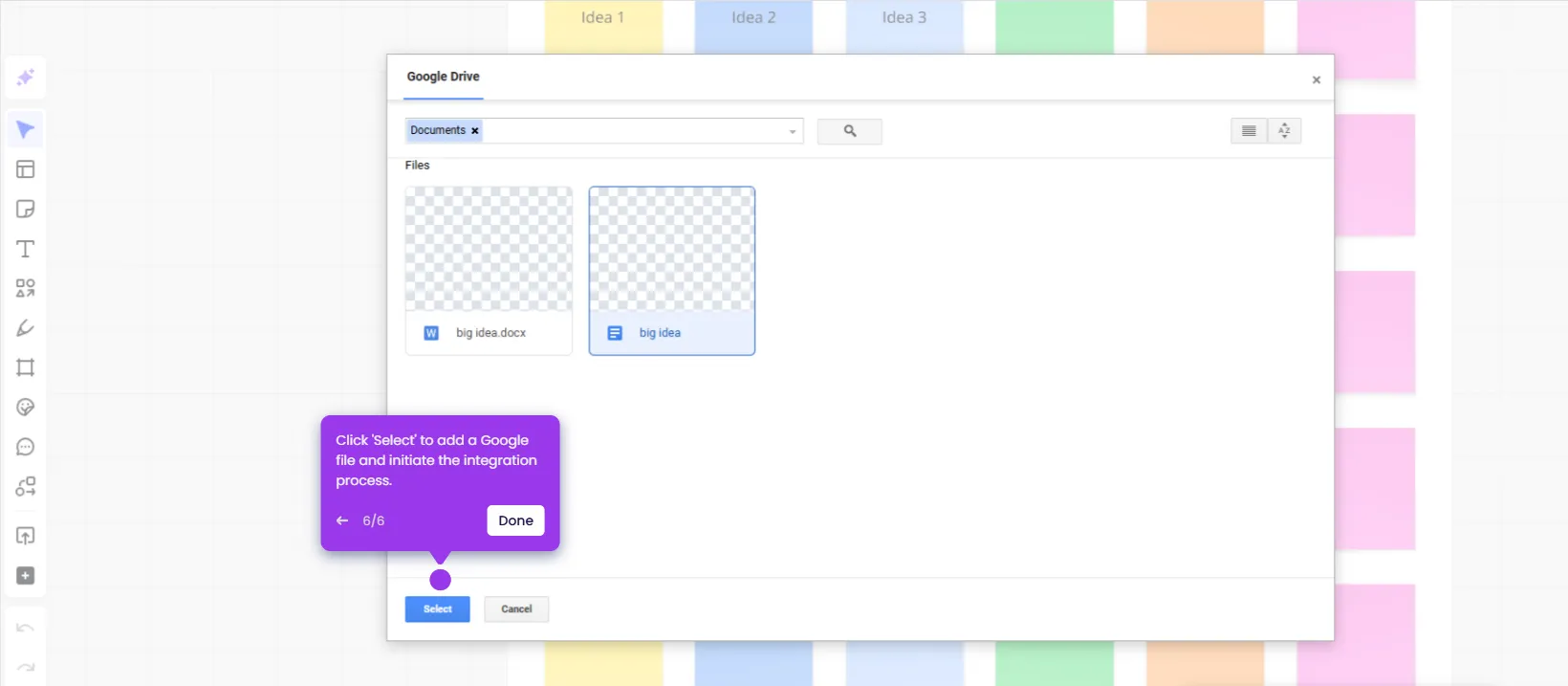Select the cursor pointer tool

click(26, 129)
